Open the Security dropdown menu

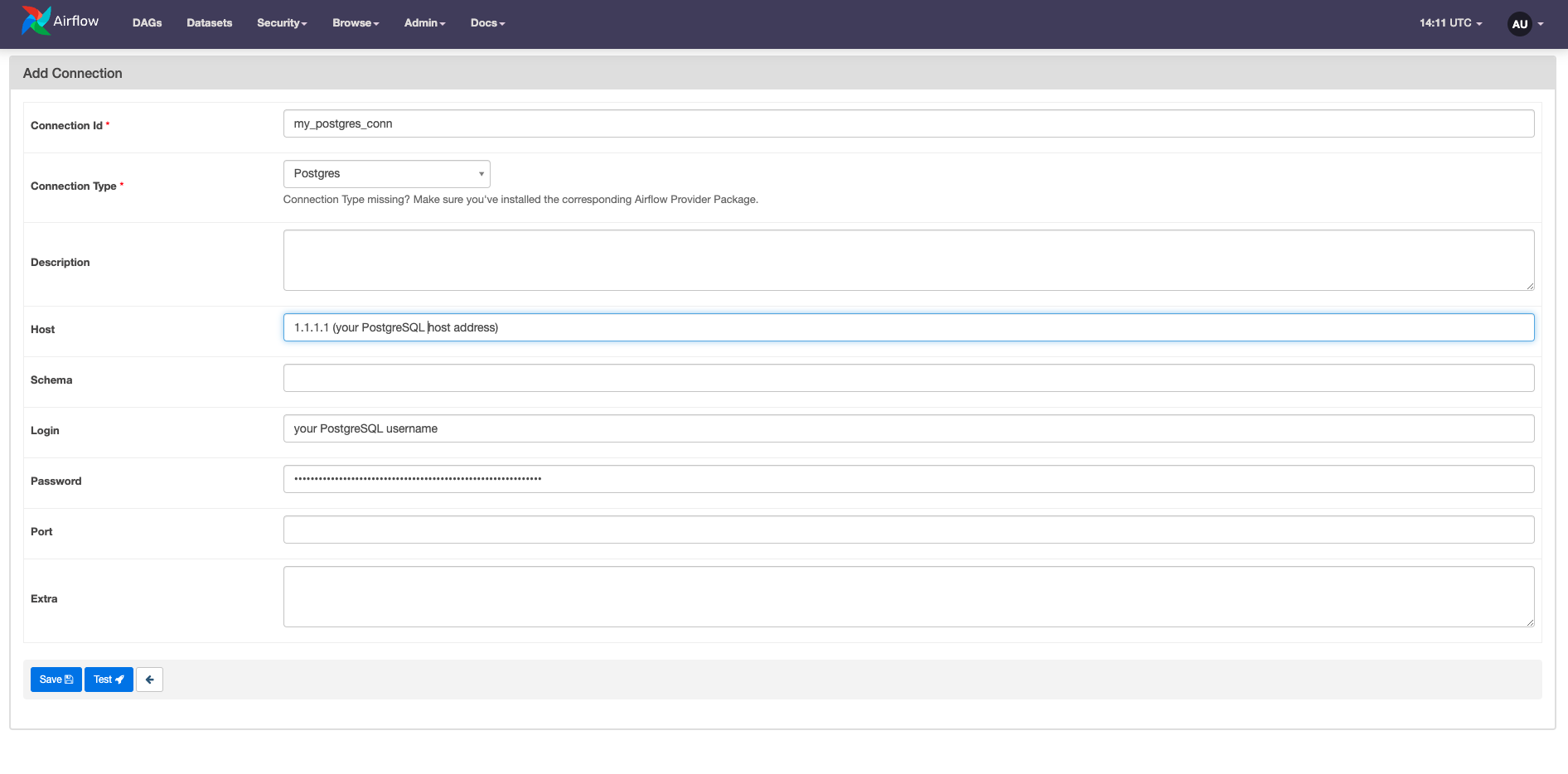tap(281, 22)
